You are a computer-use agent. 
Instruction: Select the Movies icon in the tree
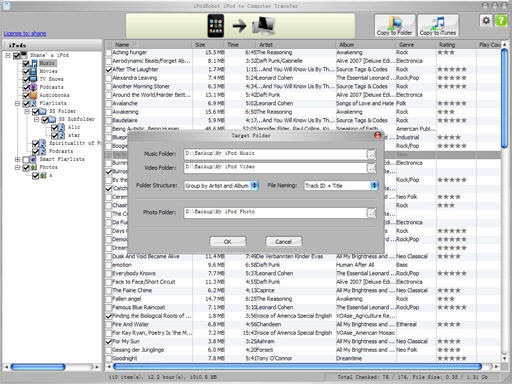tap(34, 71)
